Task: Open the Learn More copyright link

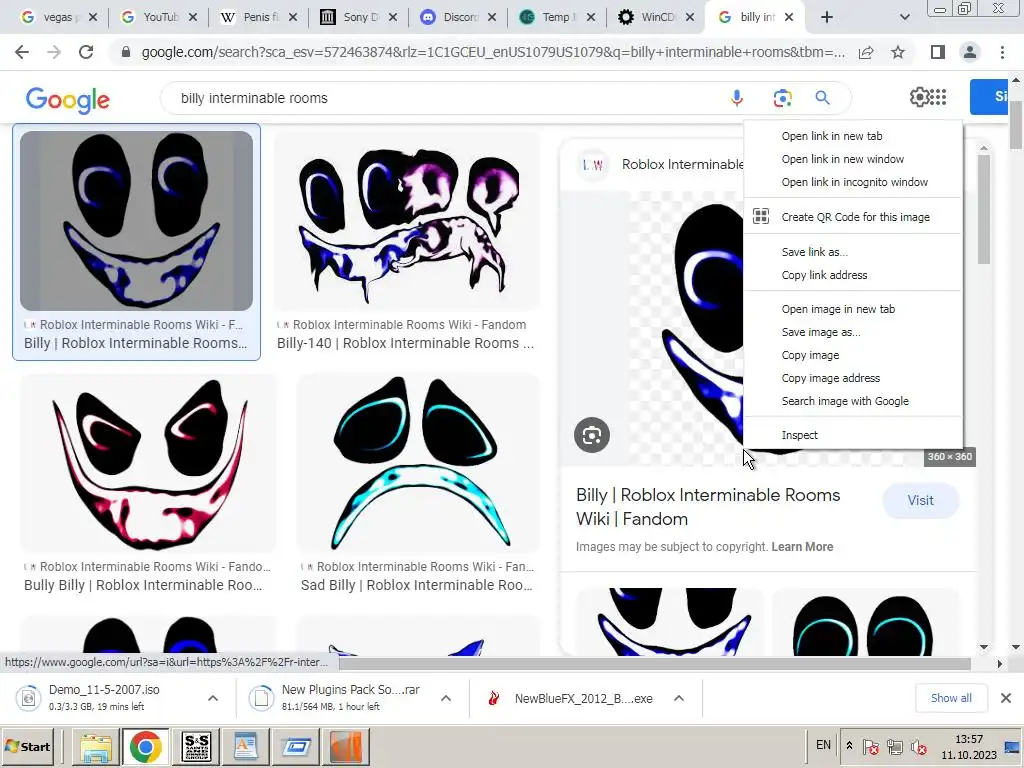Action: click(802, 547)
